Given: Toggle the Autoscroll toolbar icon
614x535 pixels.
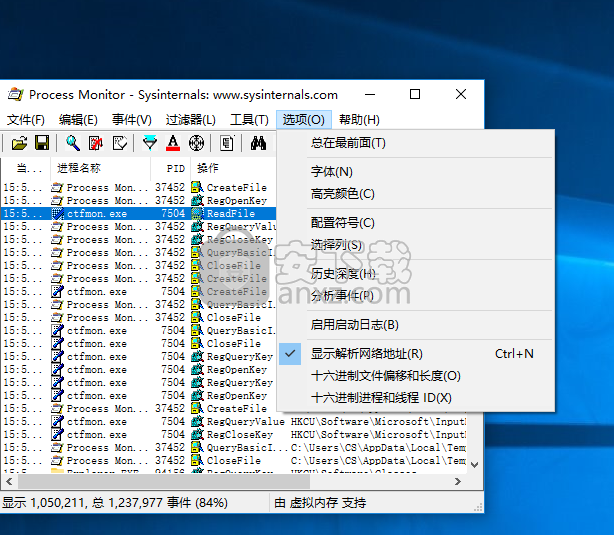Looking at the screenshot, I should coord(96,143).
